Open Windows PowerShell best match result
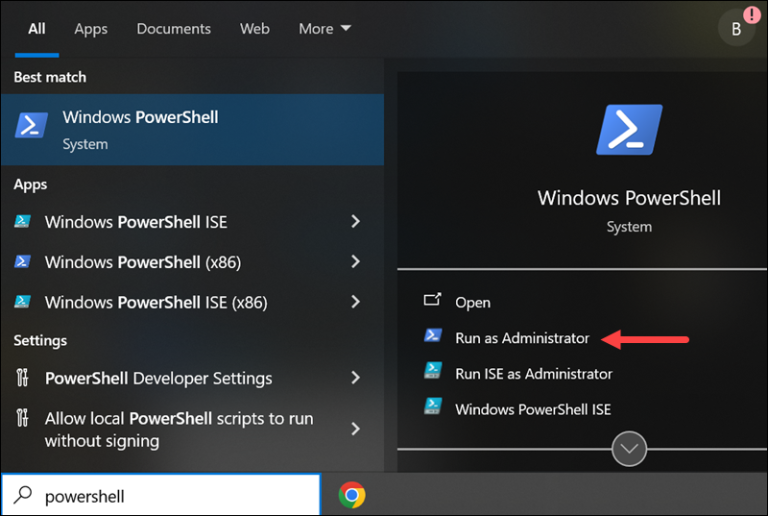 [x=192, y=130]
